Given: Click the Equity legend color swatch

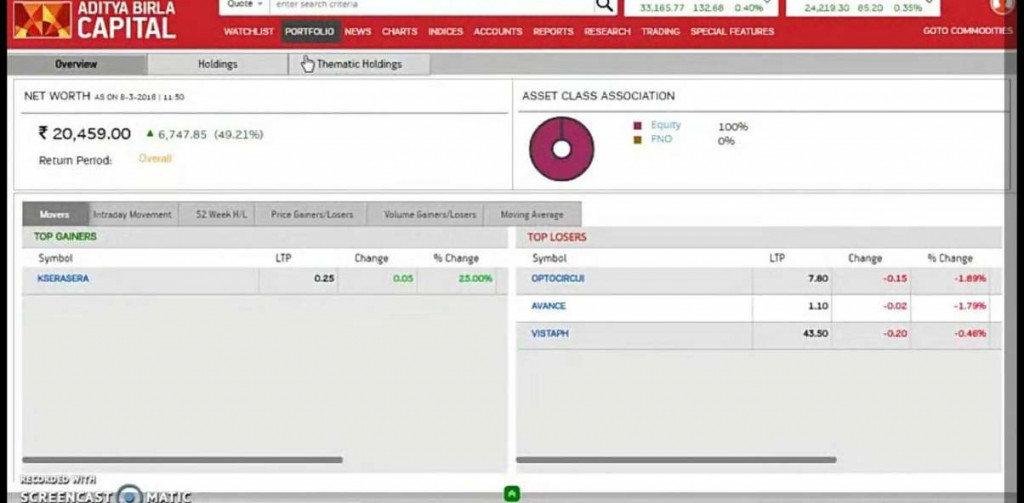Looking at the screenshot, I should tap(637, 126).
